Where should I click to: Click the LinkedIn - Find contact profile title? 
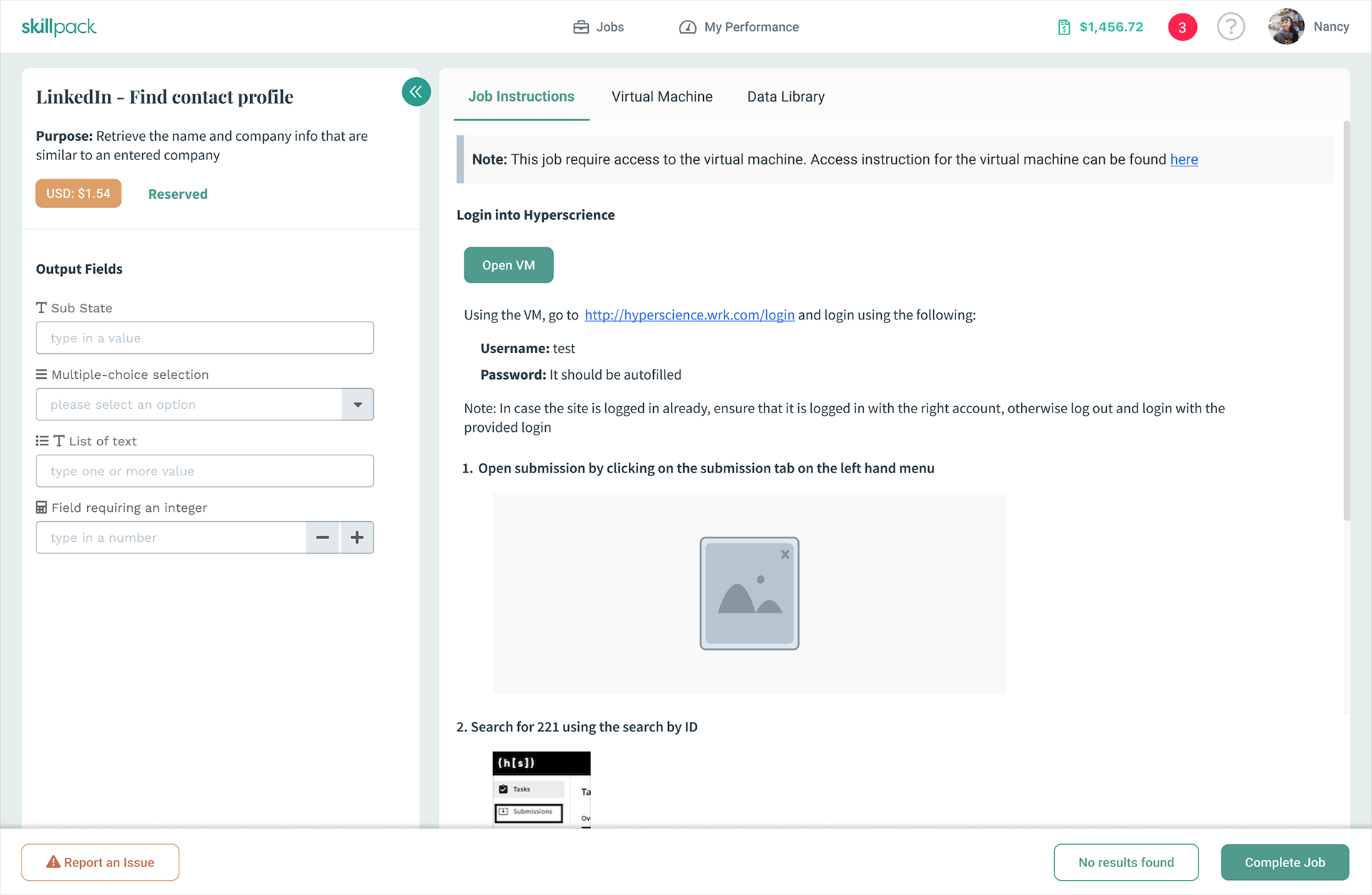[x=164, y=97]
